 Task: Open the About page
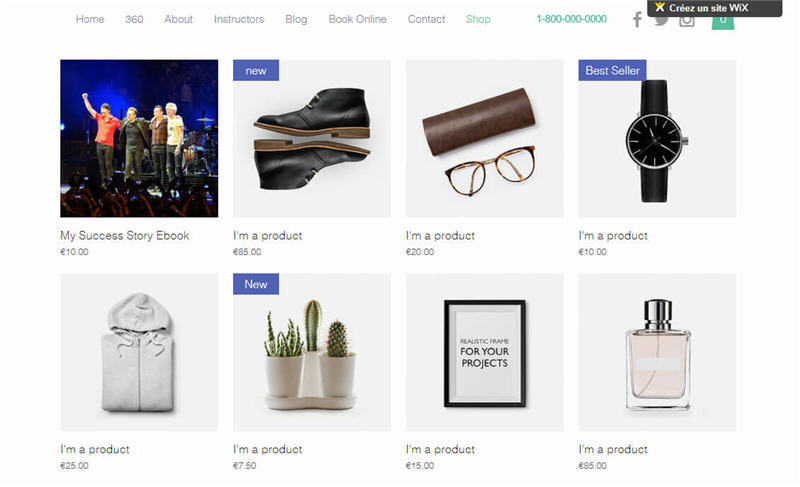point(179,19)
